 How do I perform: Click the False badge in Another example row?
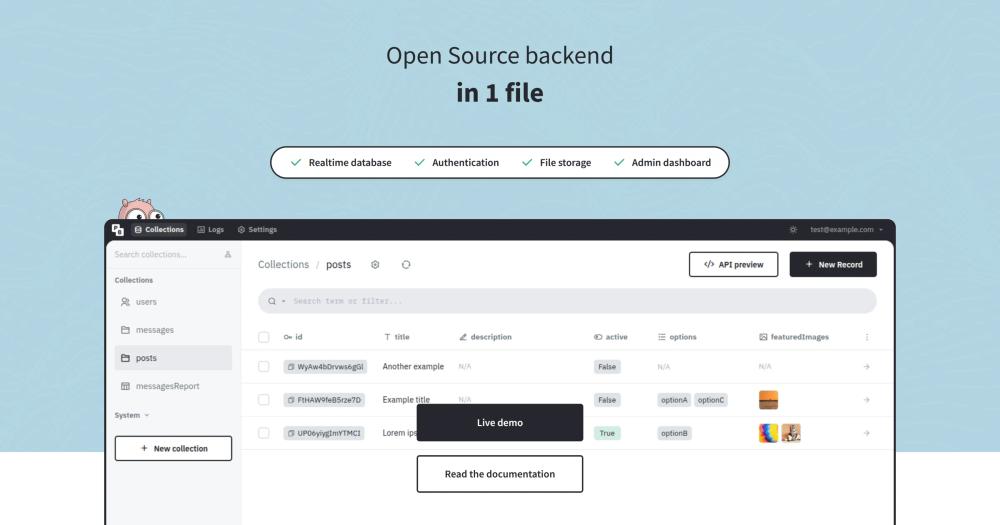(x=607, y=367)
